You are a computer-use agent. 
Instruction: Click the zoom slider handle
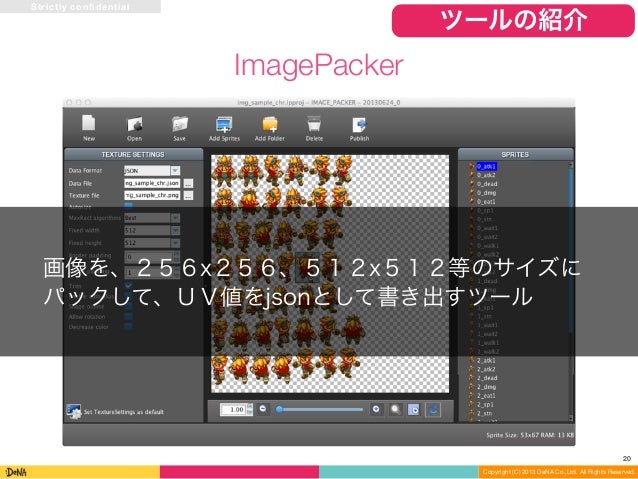point(279,409)
